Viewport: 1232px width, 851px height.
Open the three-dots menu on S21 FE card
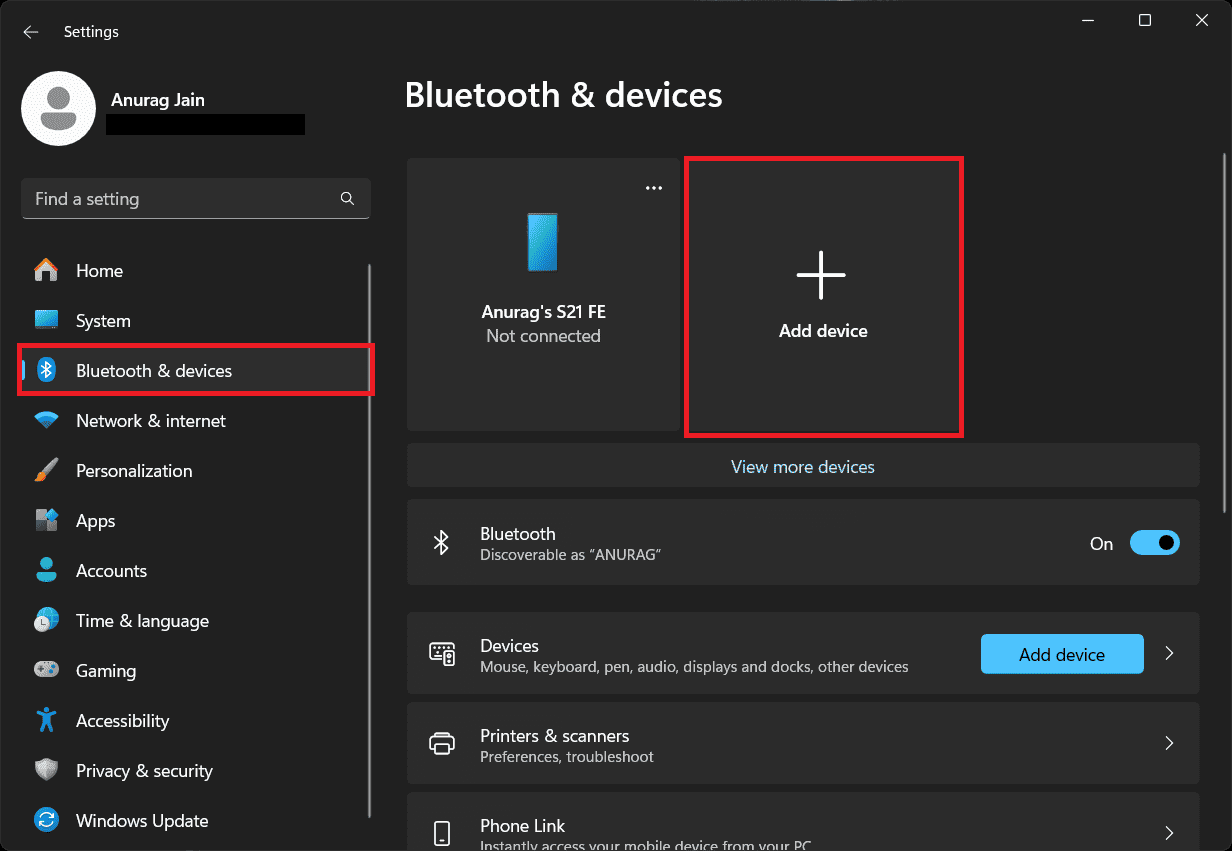coord(654,188)
